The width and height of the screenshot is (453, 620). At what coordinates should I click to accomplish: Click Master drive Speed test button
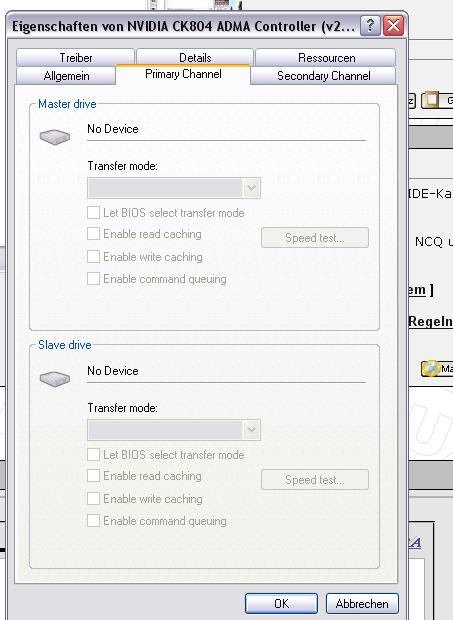315,238
